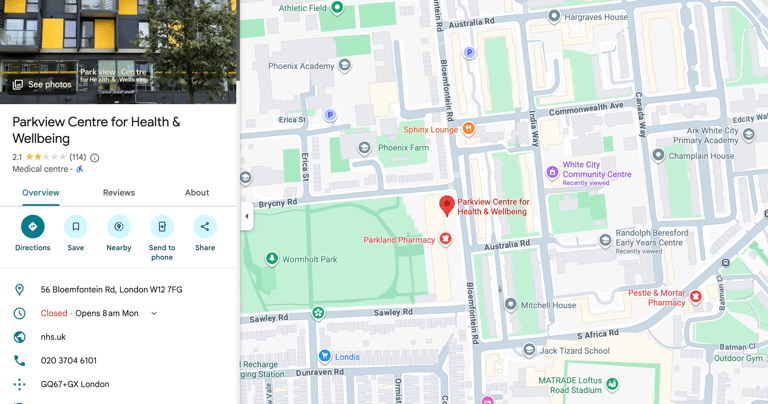Click the Sphinx Lounge restaurant pin
The image size is (768, 404).
click(469, 129)
